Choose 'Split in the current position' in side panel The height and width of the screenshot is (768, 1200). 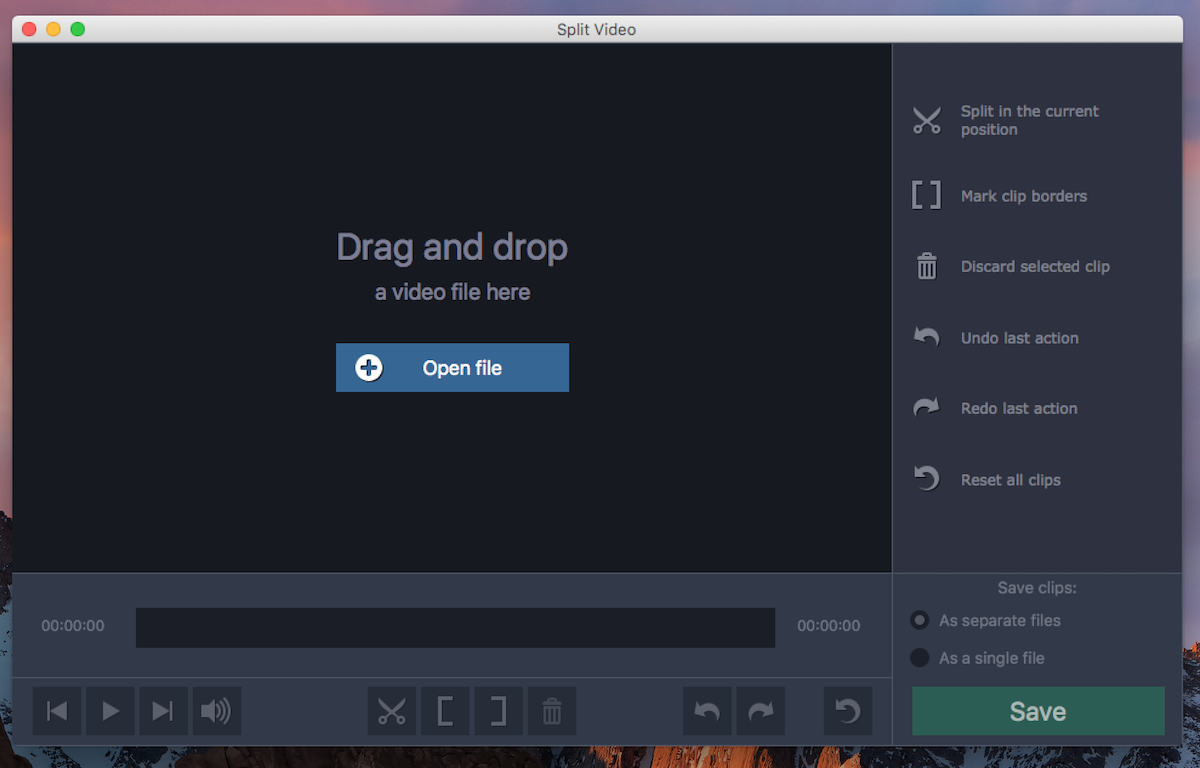(1029, 120)
